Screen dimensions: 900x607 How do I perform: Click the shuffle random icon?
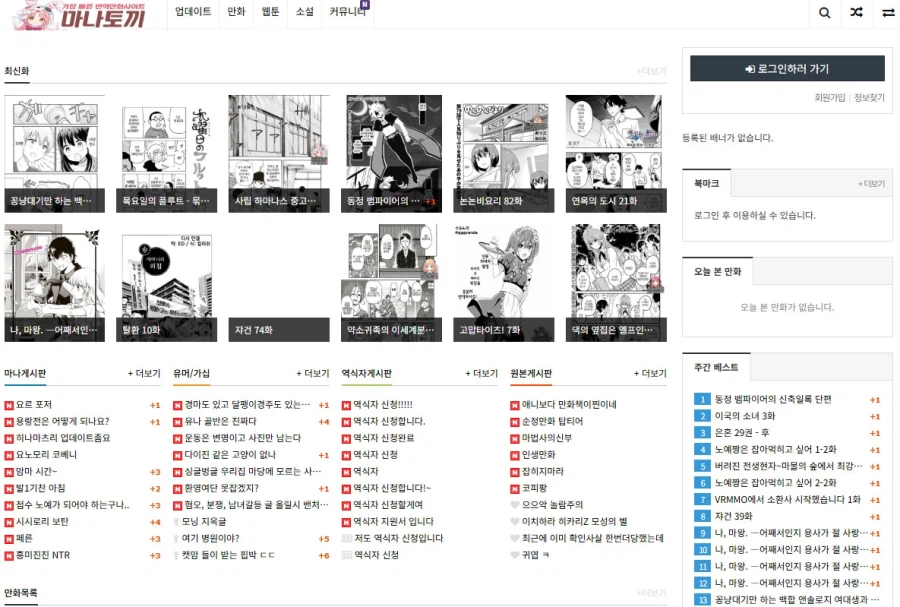[856, 12]
